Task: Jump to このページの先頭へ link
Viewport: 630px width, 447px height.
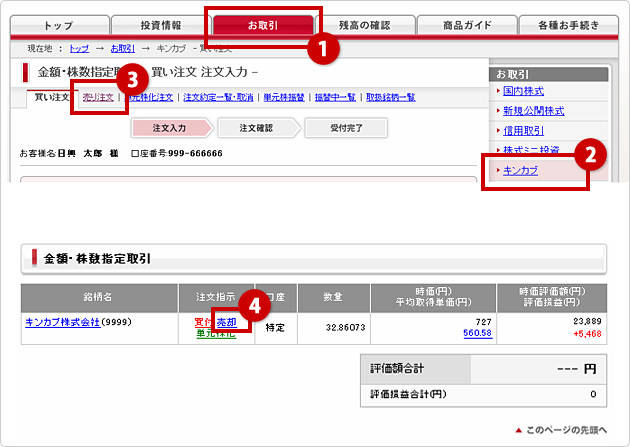Action: pyautogui.click(x=565, y=429)
